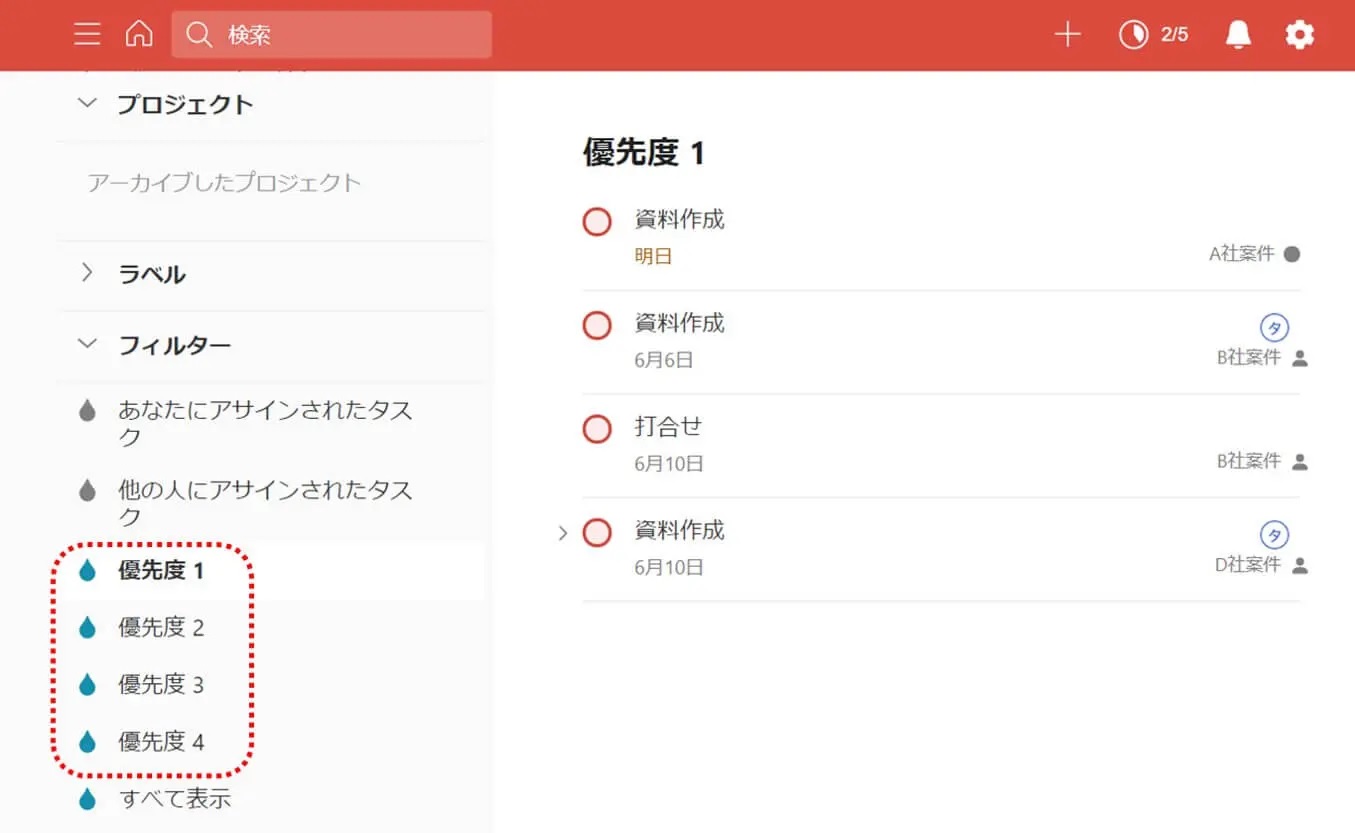Open アーカイブしたプロジェクト link
This screenshot has width=1355, height=833.
point(224,183)
